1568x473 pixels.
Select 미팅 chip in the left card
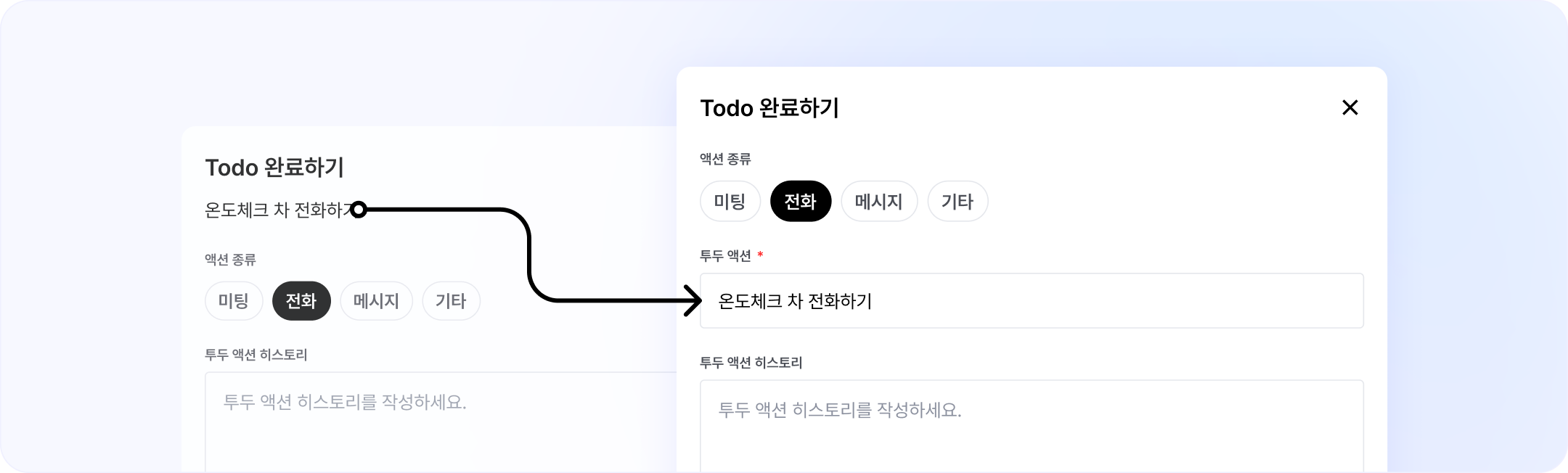coord(234,301)
